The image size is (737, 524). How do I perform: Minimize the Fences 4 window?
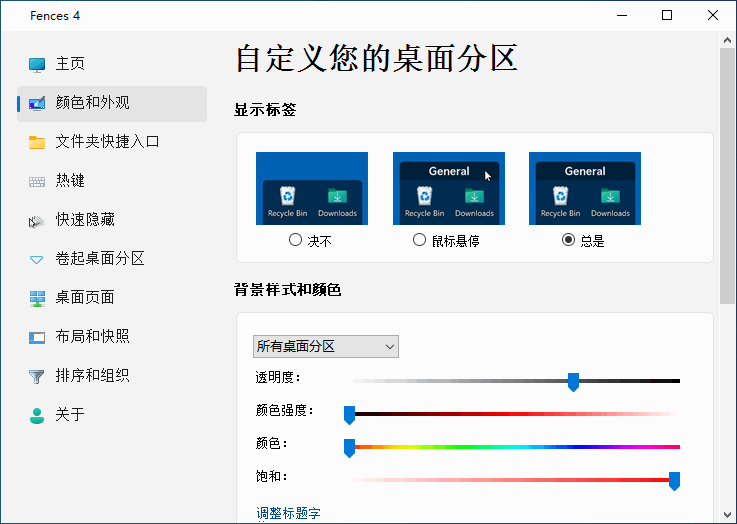pos(622,16)
